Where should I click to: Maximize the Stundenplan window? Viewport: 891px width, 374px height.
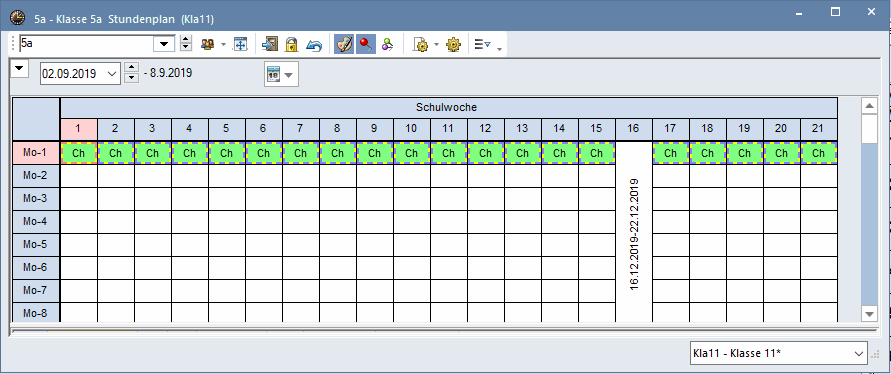[x=835, y=12]
